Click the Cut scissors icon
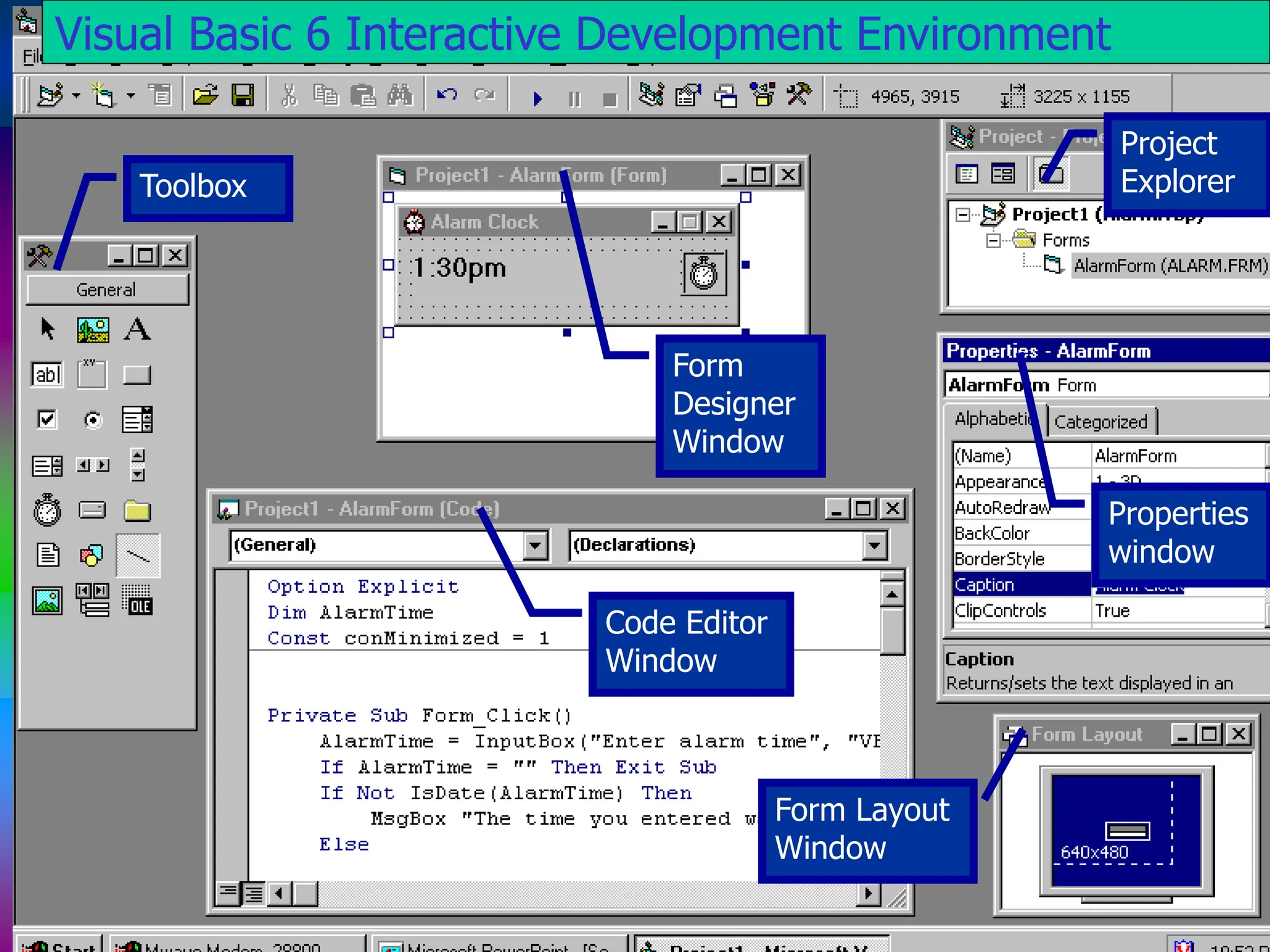Screen dimensions: 1270x952 coord(289,96)
